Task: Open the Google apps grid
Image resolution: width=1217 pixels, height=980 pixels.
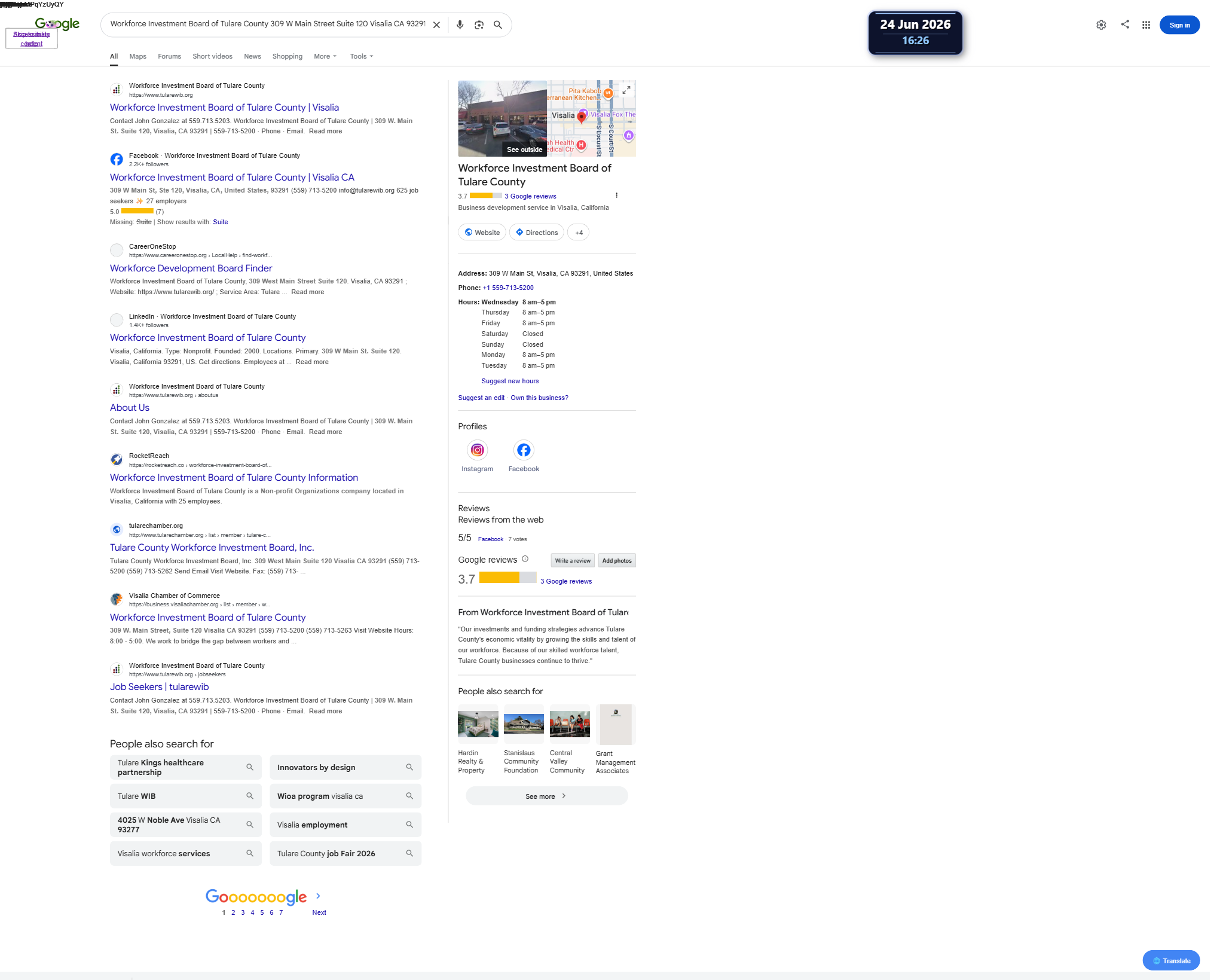Action: tap(1146, 25)
